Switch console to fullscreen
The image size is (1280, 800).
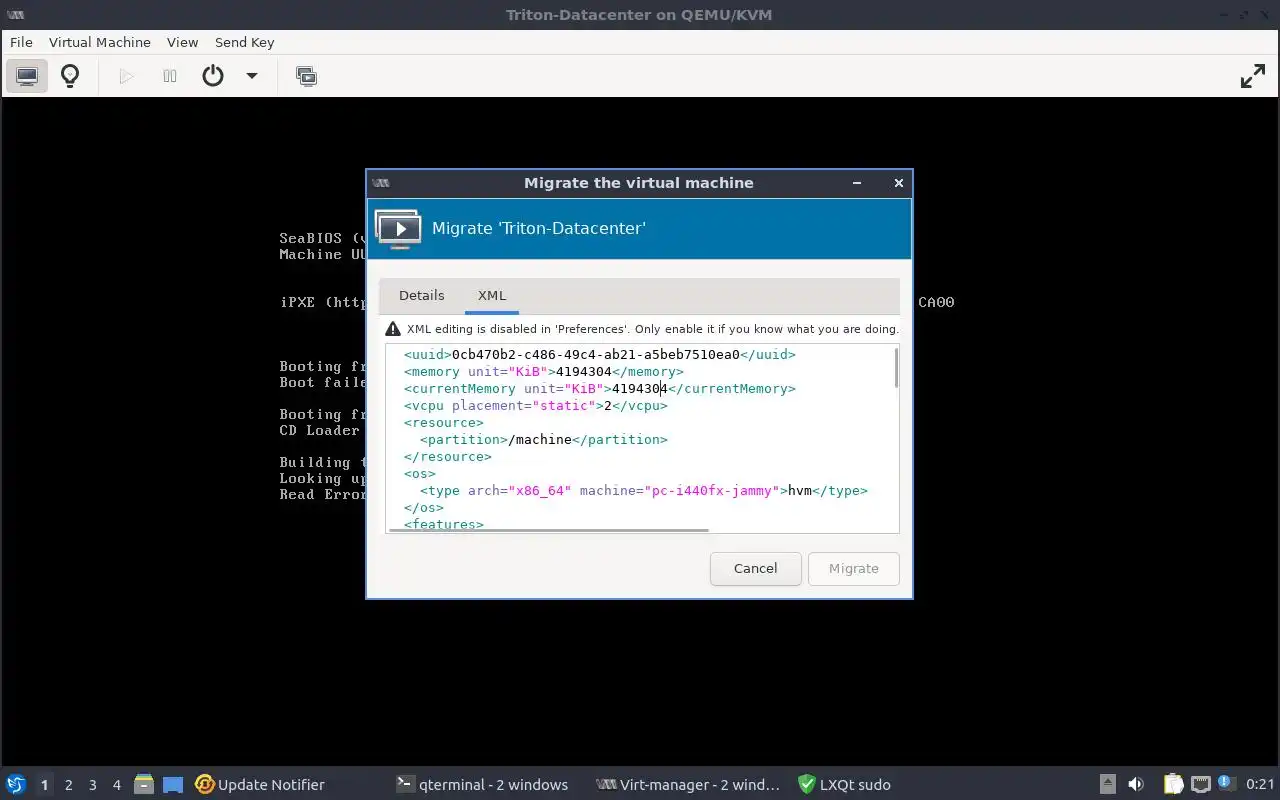coord(1252,76)
